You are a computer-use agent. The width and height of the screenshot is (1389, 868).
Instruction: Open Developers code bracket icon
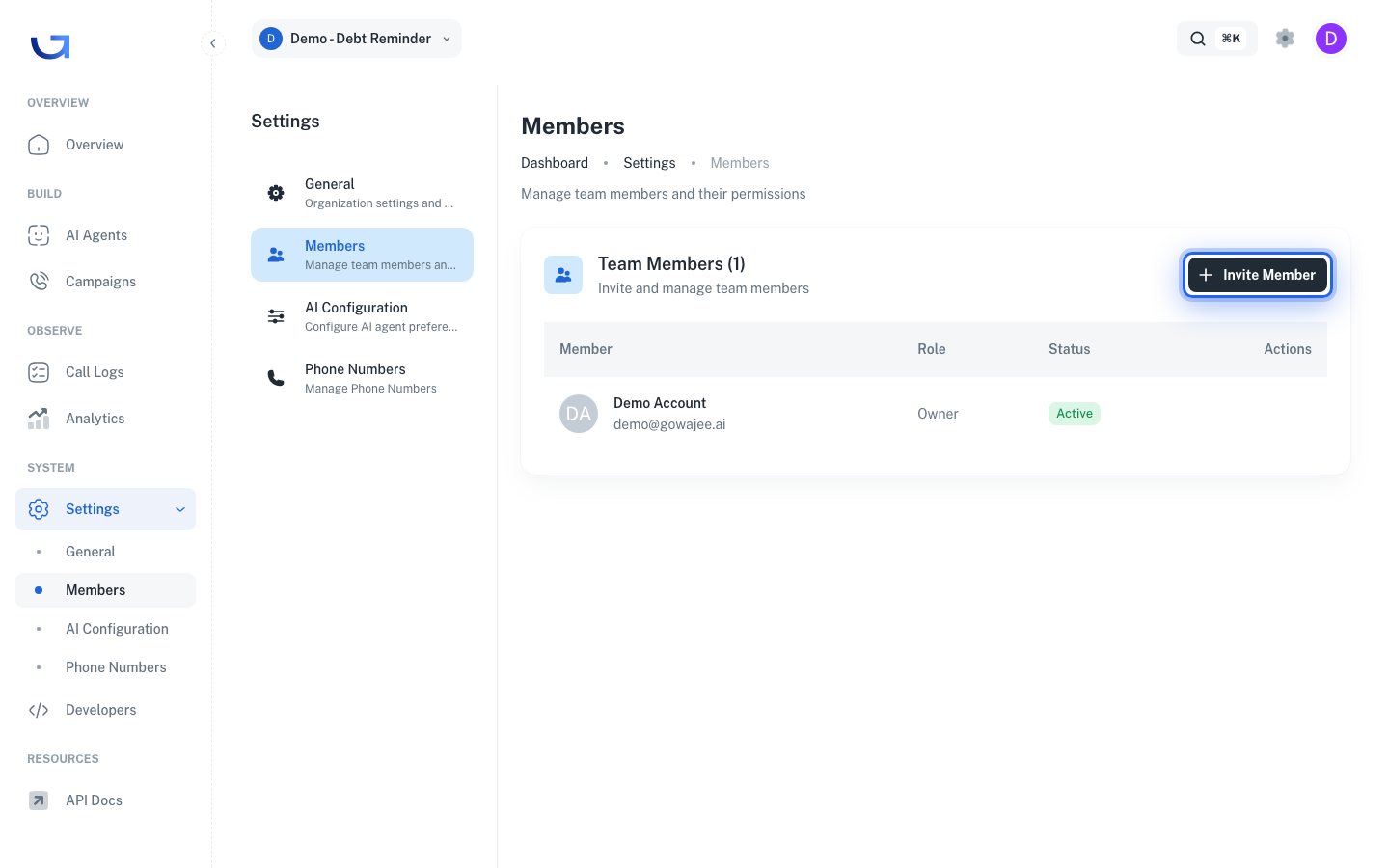click(39, 710)
